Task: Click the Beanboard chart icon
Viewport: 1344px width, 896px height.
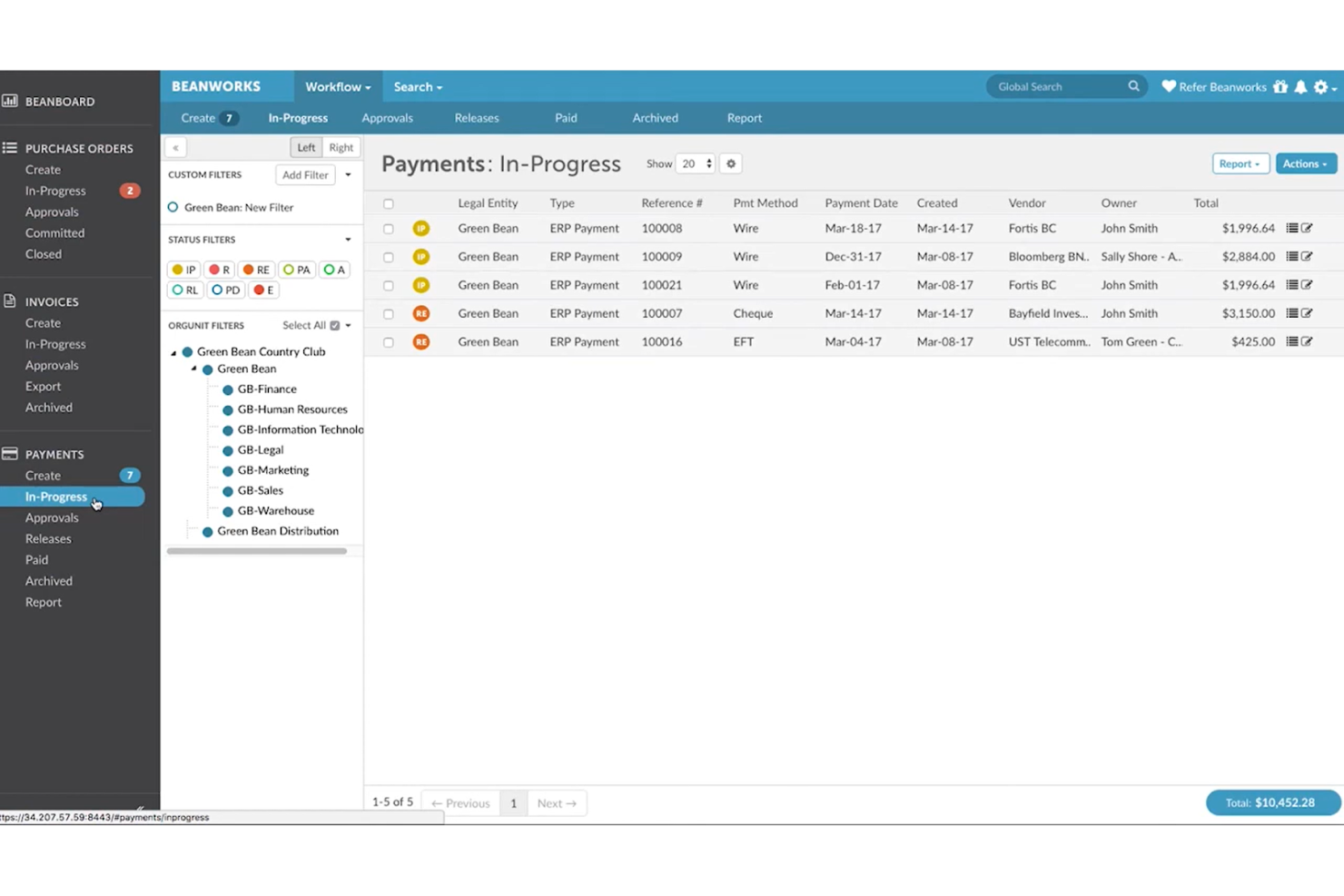Action: [10, 101]
